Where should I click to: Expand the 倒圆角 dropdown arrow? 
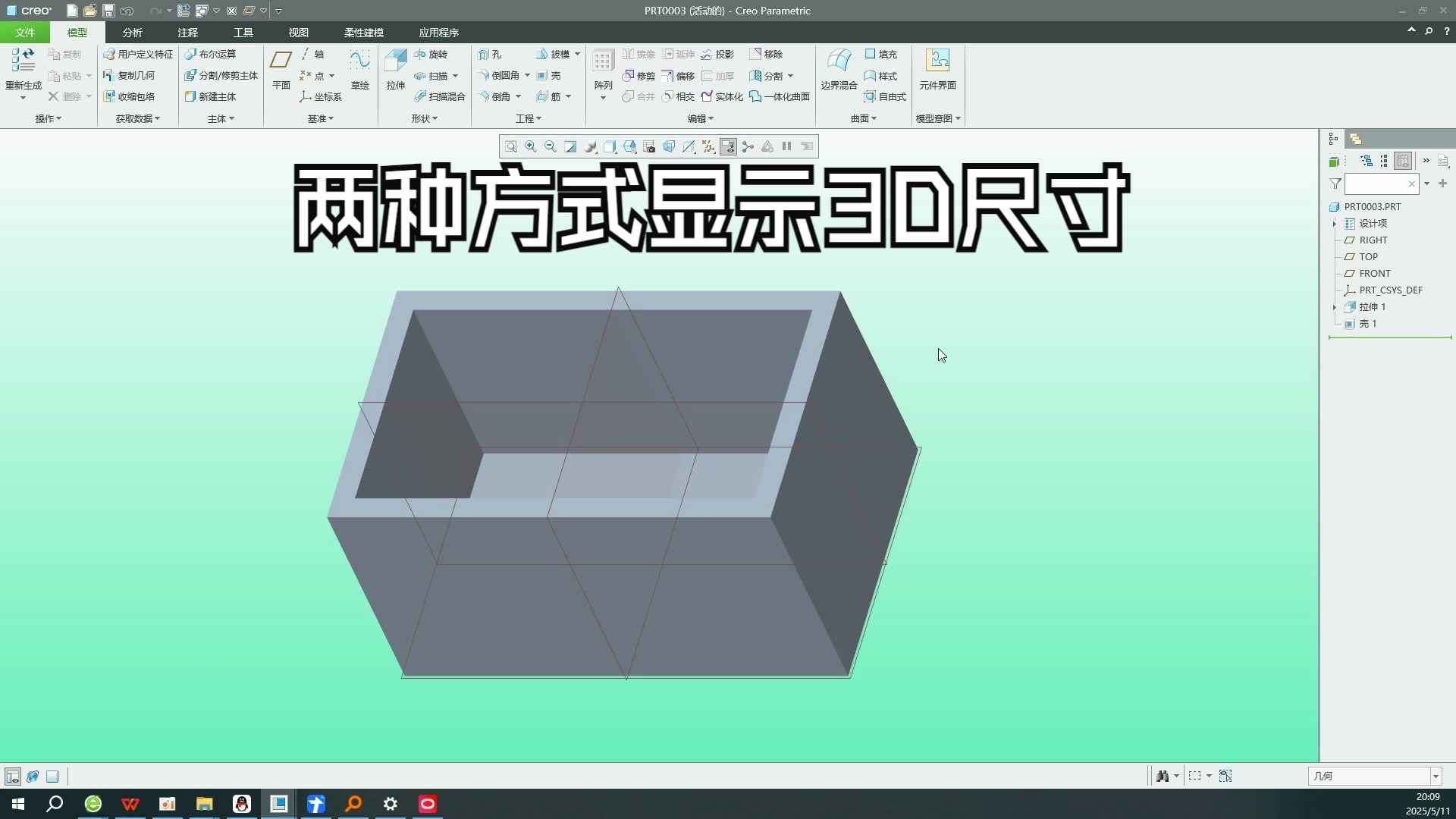coord(528,75)
